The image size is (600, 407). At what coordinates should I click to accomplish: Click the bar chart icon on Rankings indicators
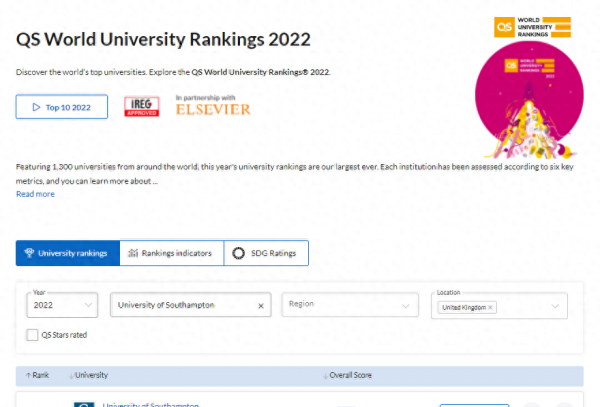(x=133, y=253)
